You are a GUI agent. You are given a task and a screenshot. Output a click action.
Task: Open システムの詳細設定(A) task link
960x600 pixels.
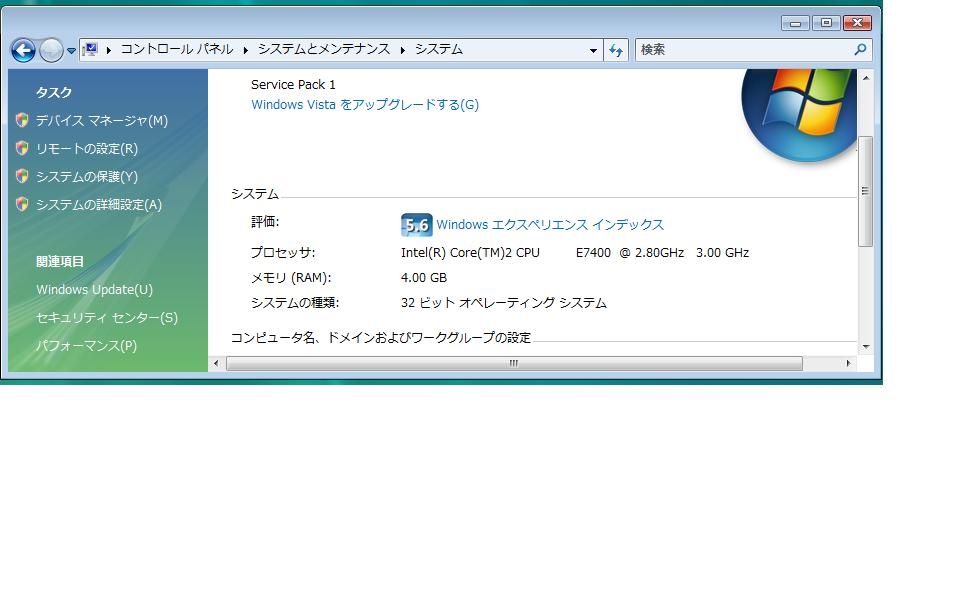(x=99, y=204)
